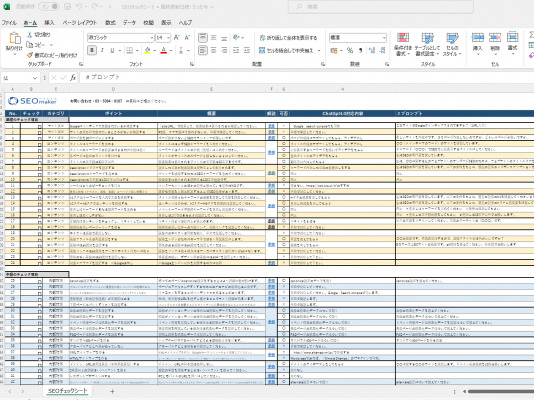
Task: Toggle wrap text (折り返して全体を表示する)
Action: pyautogui.click(x=288, y=37)
